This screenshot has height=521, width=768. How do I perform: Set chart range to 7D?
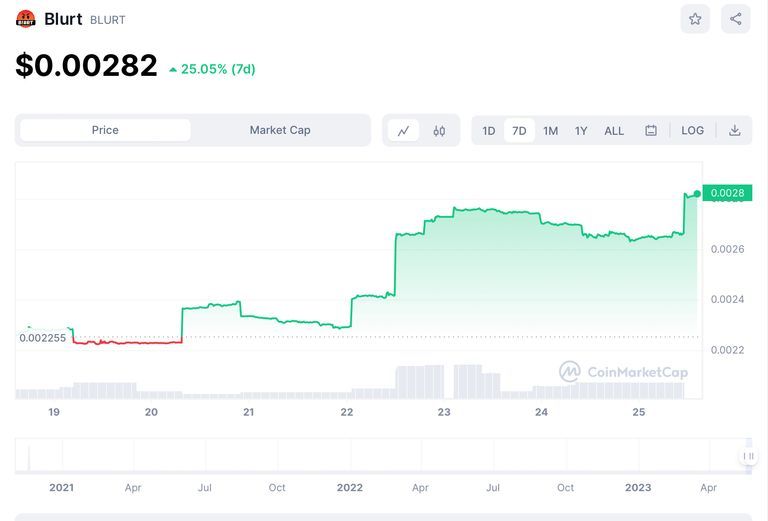tap(519, 131)
